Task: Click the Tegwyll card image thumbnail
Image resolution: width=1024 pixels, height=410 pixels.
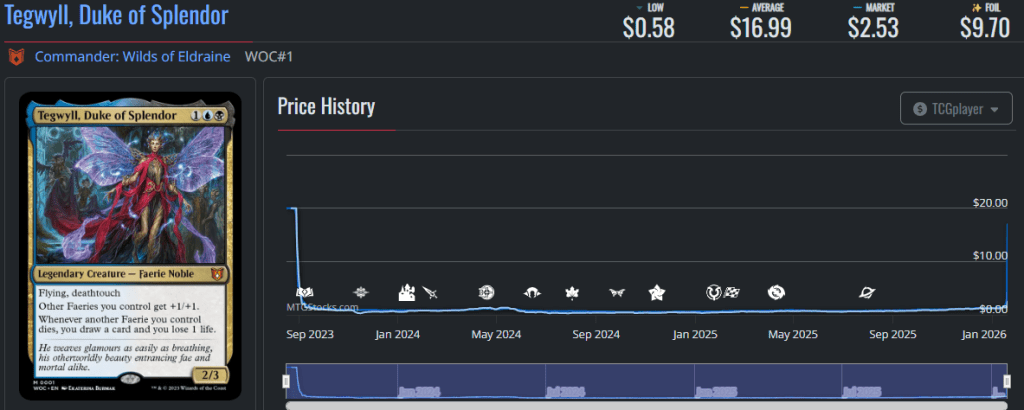Action: pyautogui.click(x=131, y=245)
